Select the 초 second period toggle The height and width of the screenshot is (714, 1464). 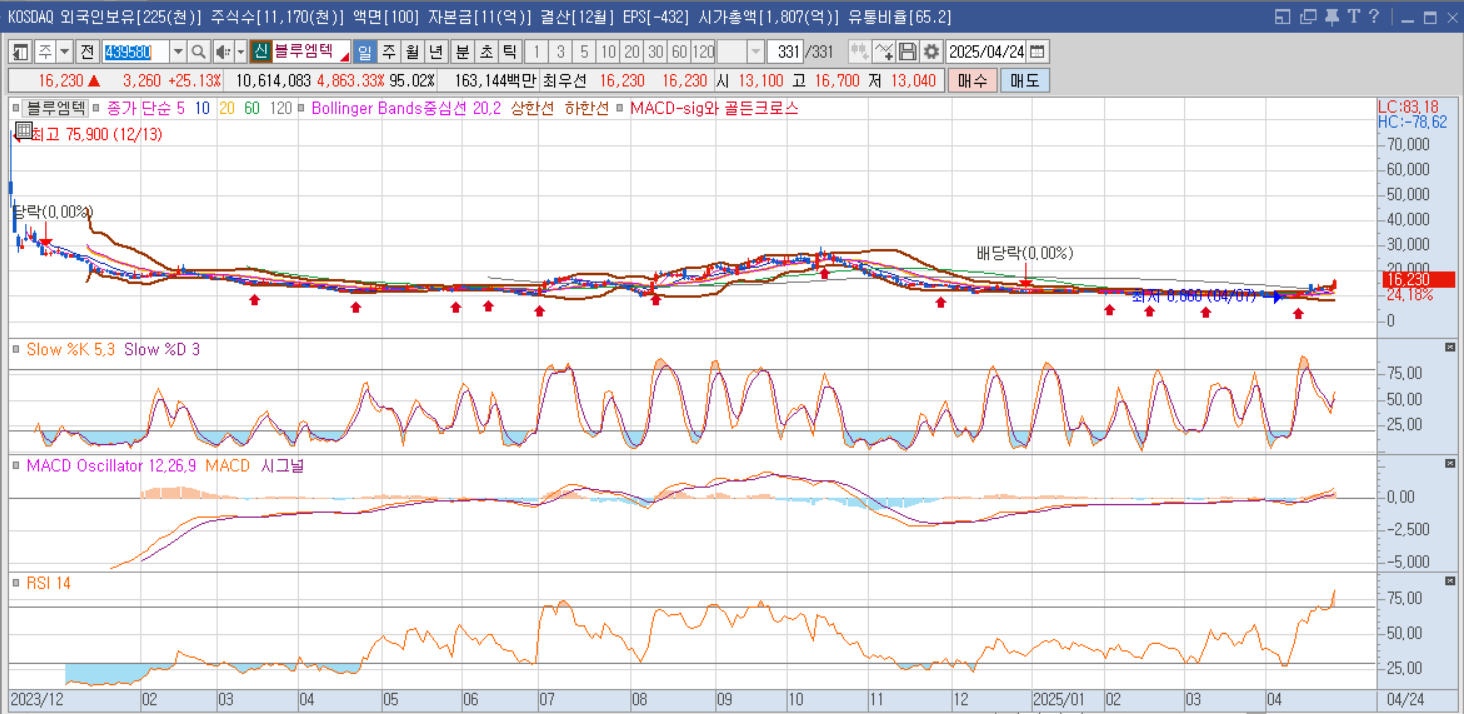[486, 52]
